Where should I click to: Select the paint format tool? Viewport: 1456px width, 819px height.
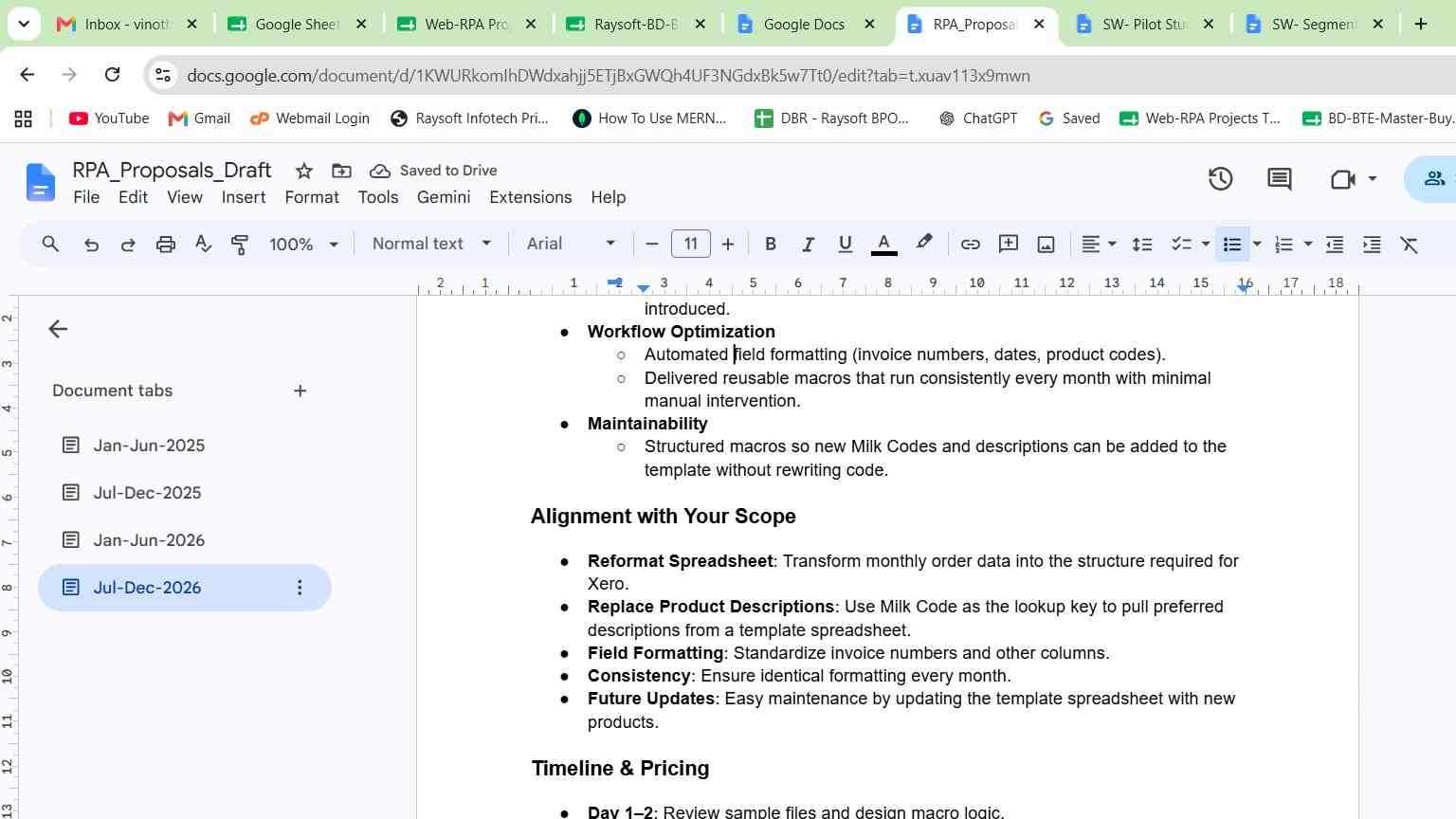coord(240,245)
